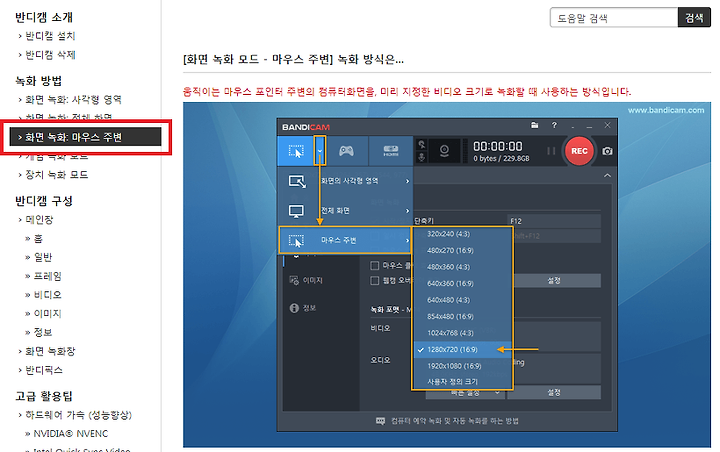Open the 이미지 tab icon in Bandicam window

coord(294,280)
